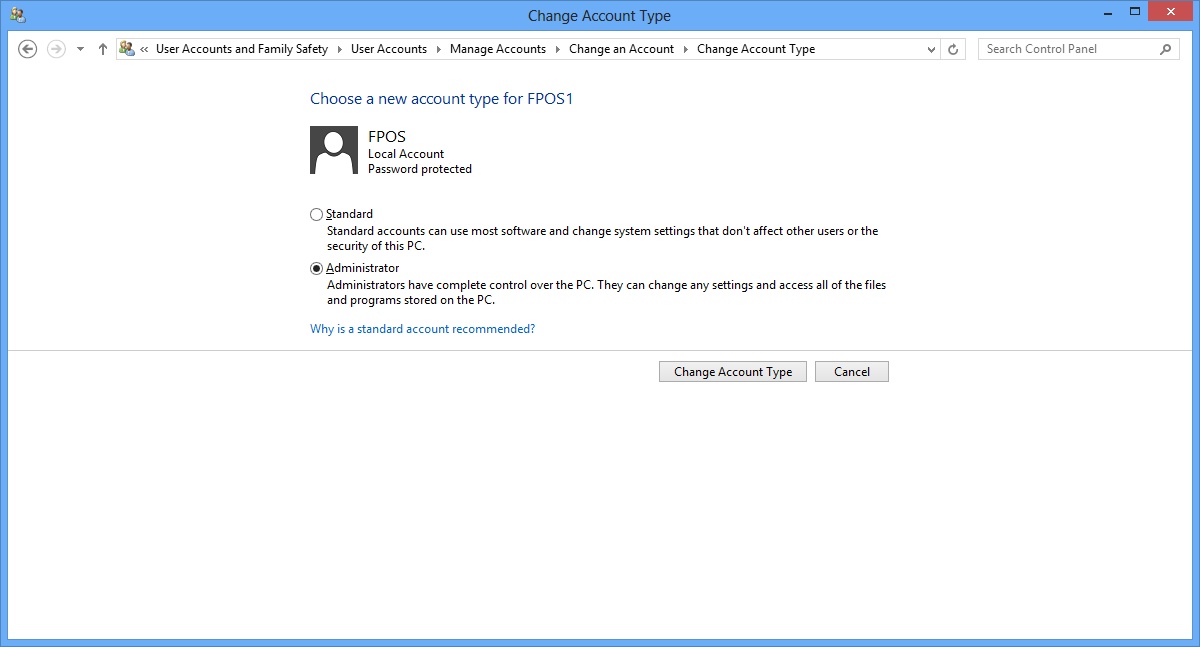Click the Cancel button
The height and width of the screenshot is (647, 1200).
[852, 372]
